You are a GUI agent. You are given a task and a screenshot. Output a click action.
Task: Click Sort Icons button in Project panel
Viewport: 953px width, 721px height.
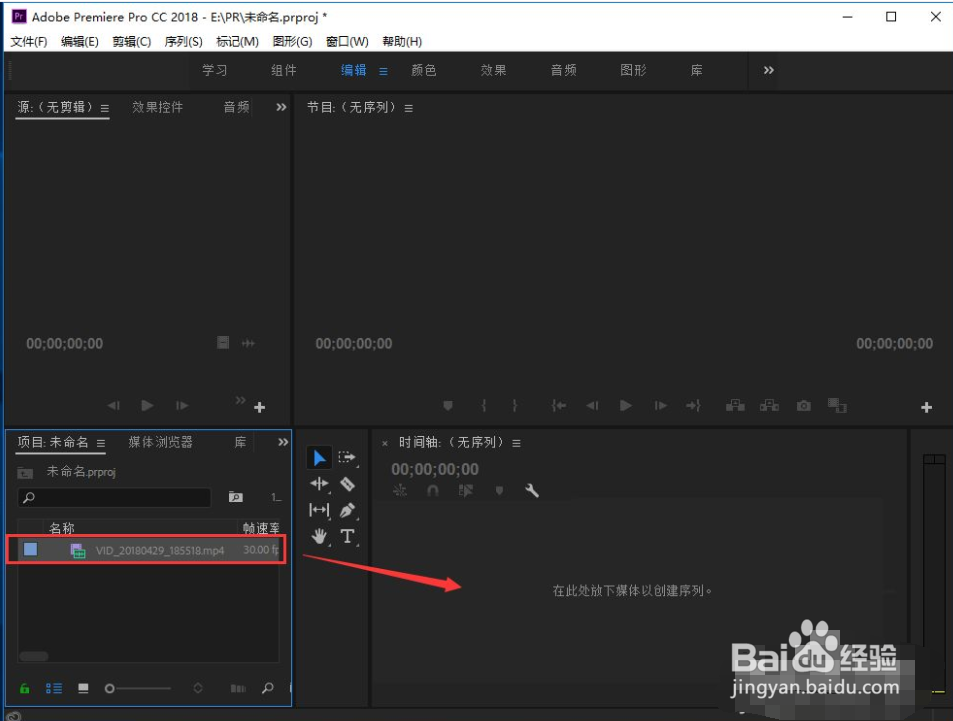coord(198,688)
